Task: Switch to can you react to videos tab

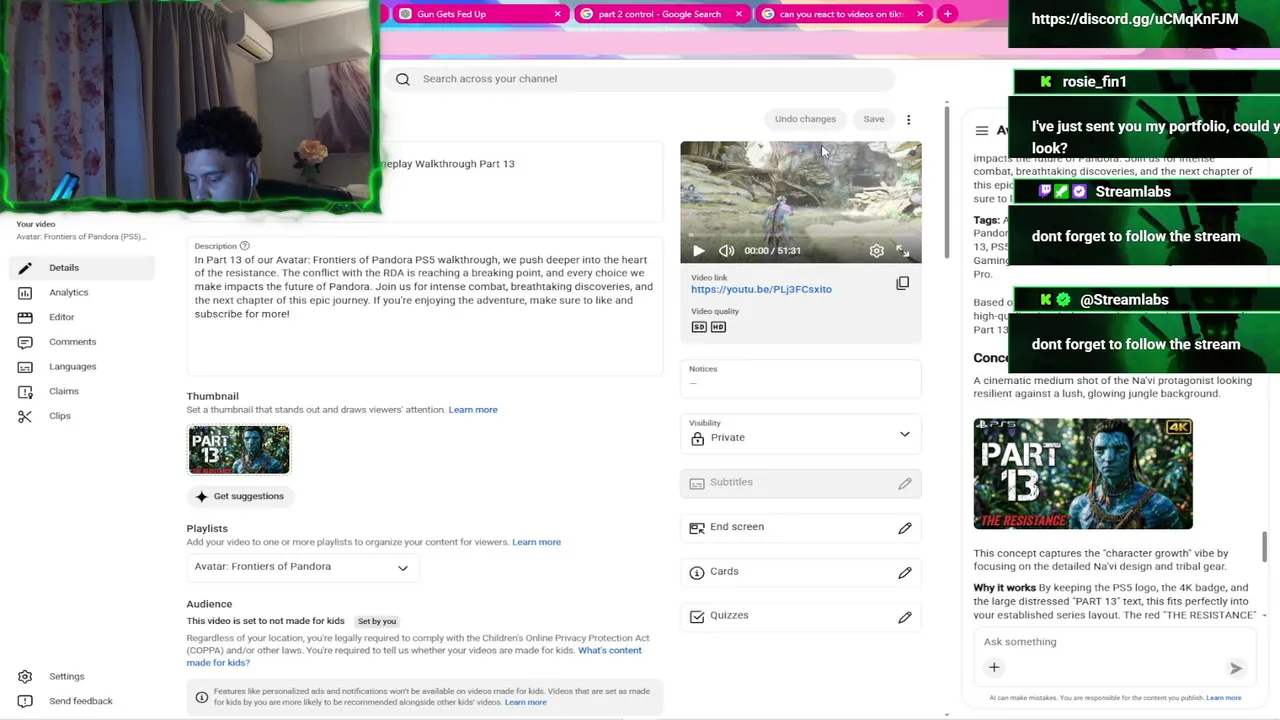Action: (843, 14)
